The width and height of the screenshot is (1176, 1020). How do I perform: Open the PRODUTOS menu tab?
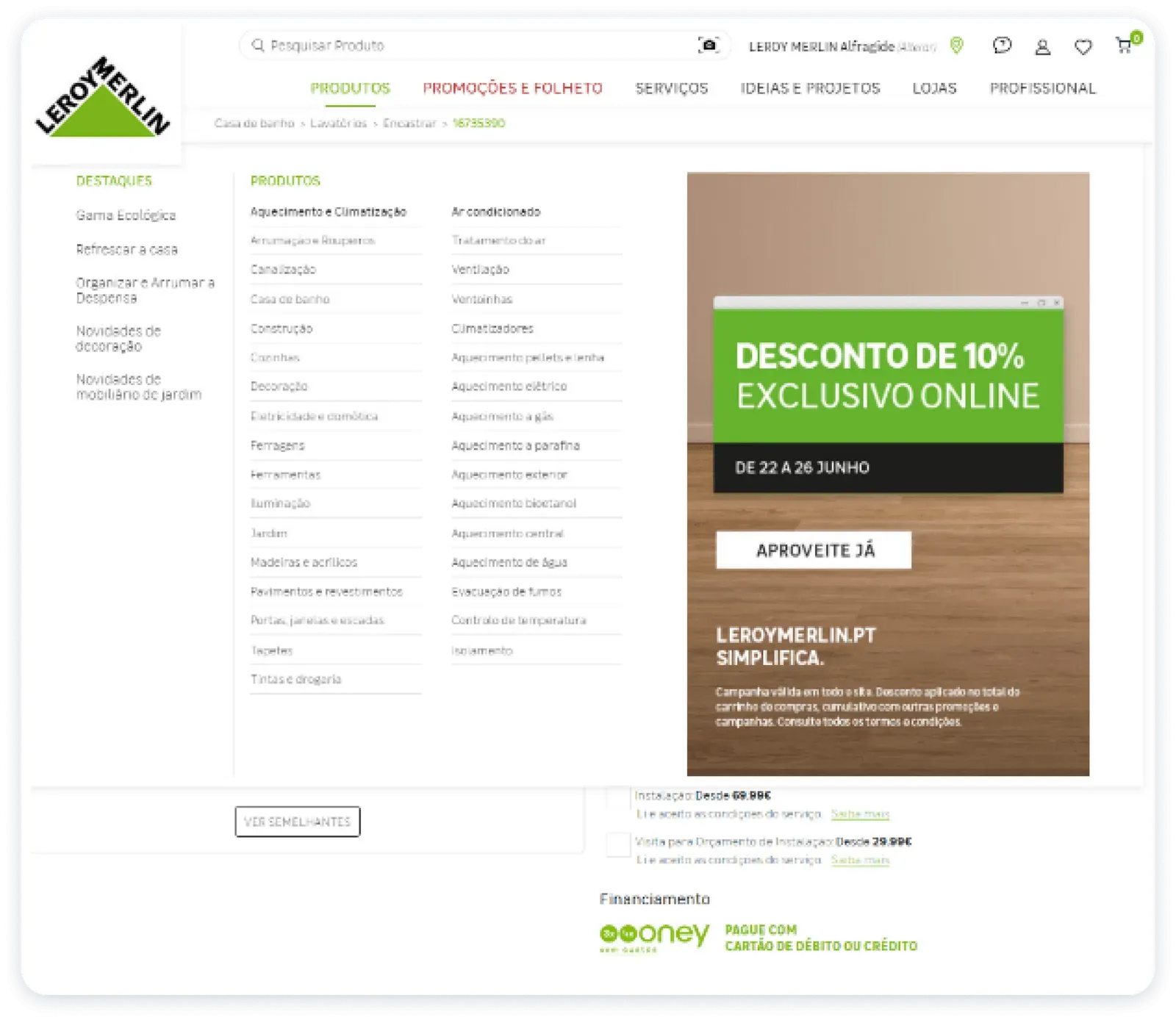coord(350,88)
